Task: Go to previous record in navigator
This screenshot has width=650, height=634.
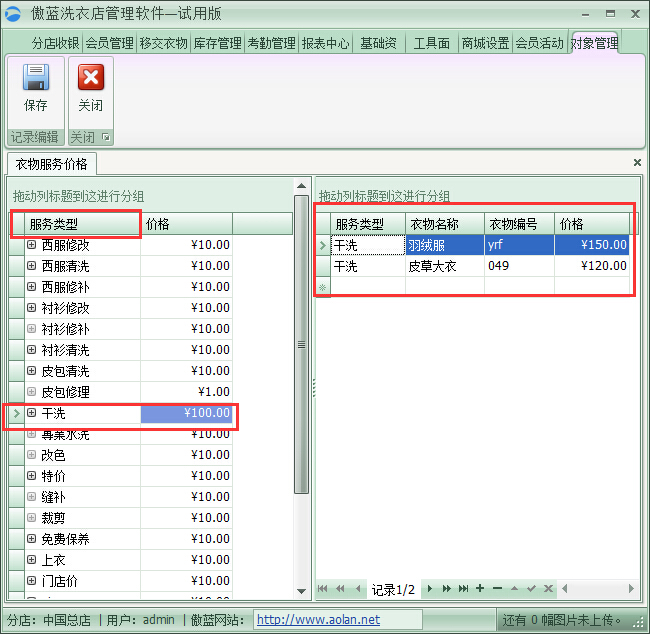Action: click(x=358, y=588)
